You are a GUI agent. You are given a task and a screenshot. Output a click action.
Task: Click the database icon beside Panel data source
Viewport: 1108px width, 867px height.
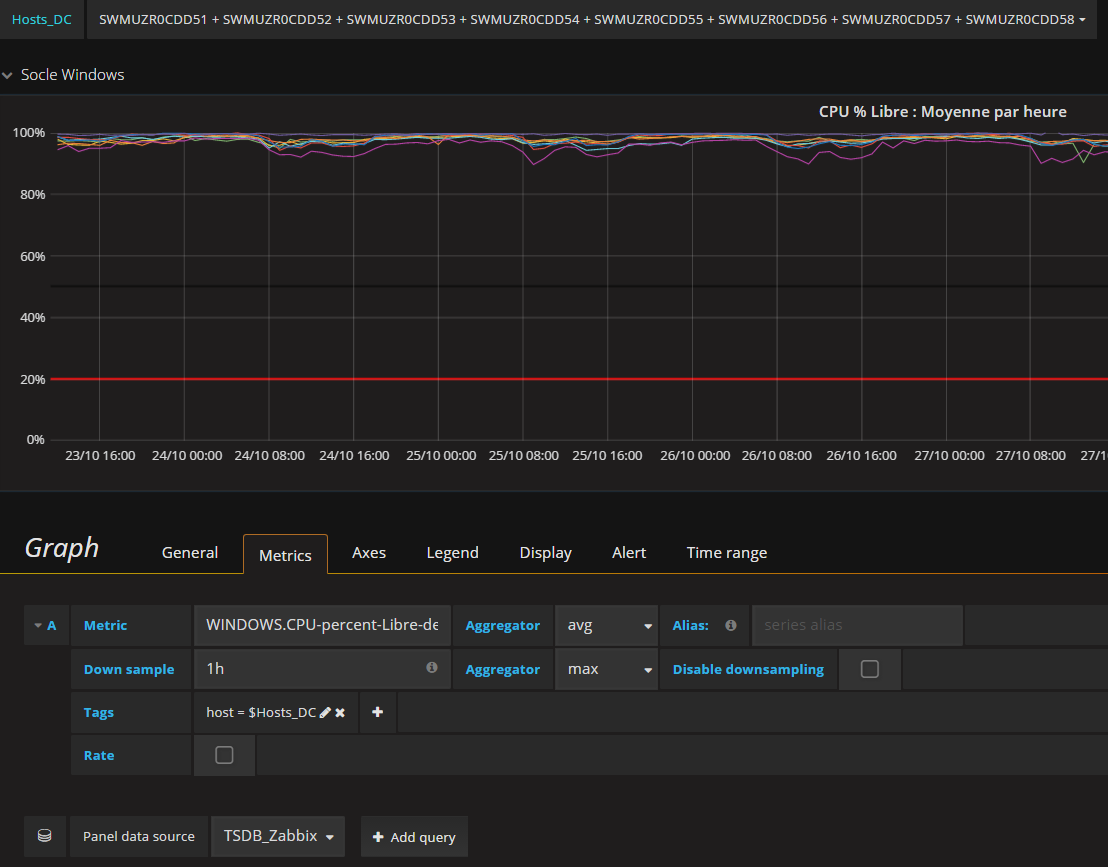tap(45, 836)
